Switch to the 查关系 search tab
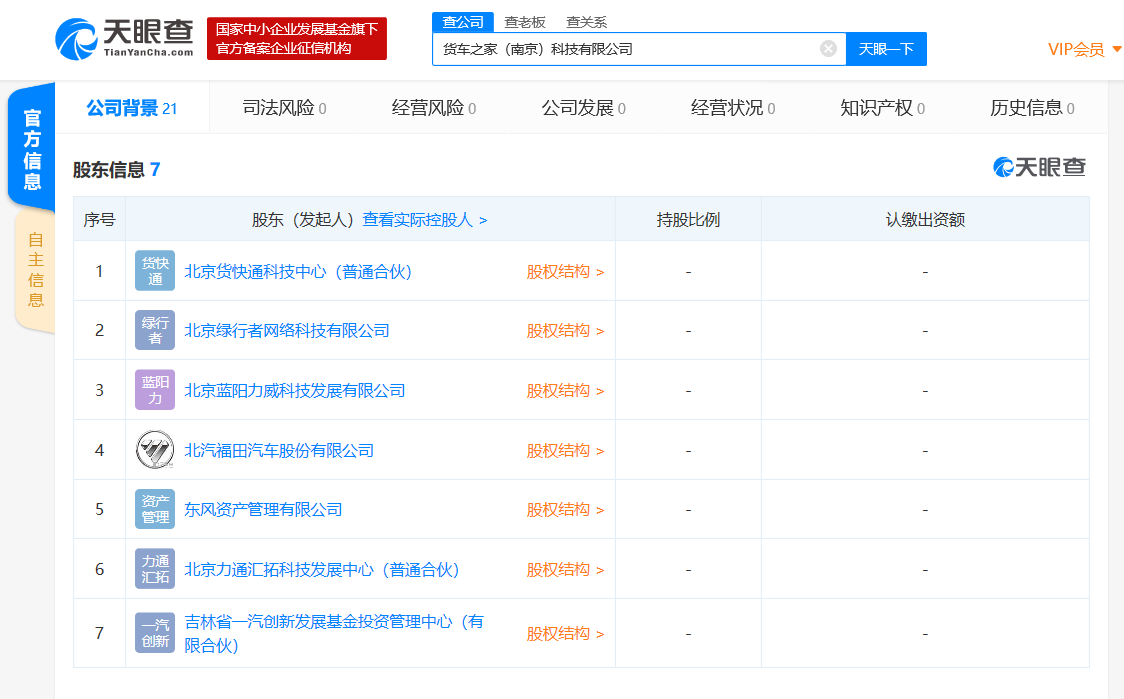The image size is (1124, 699). pos(586,22)
